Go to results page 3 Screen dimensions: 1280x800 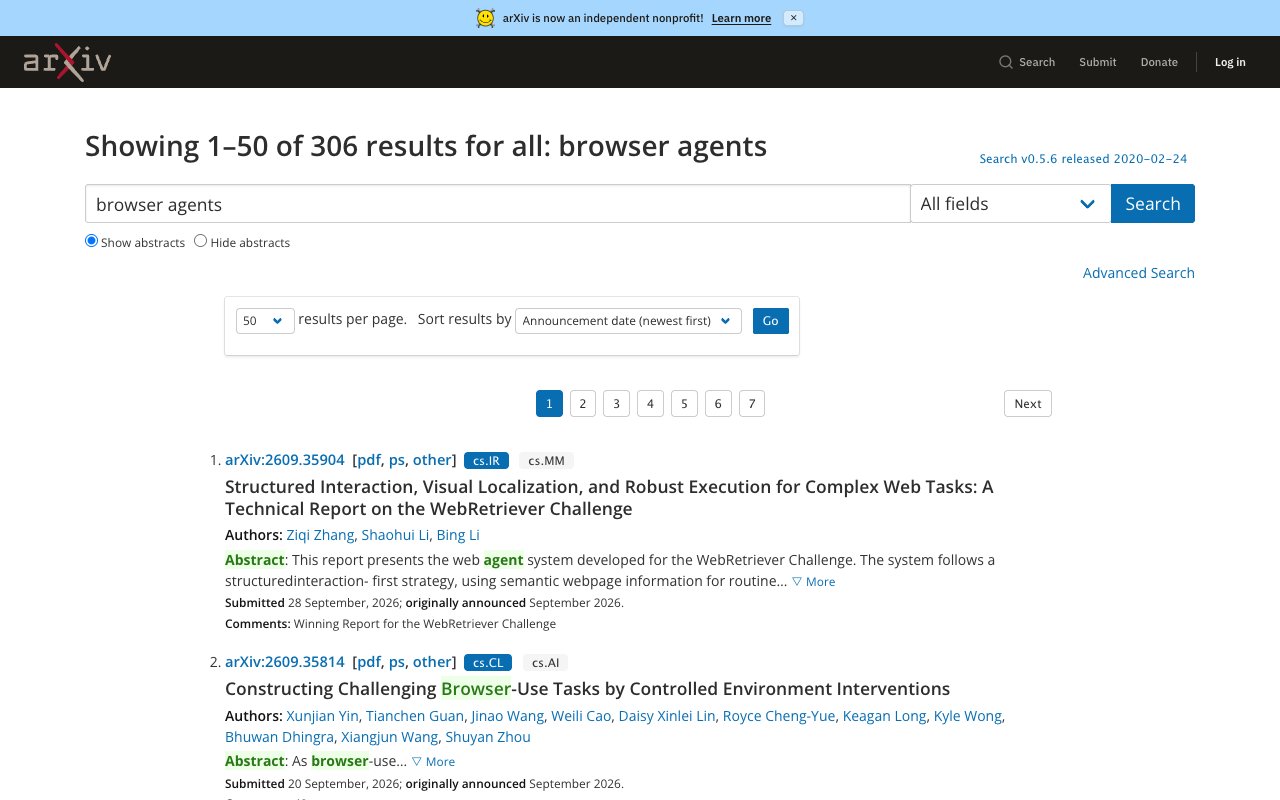(x=616, y=403)
